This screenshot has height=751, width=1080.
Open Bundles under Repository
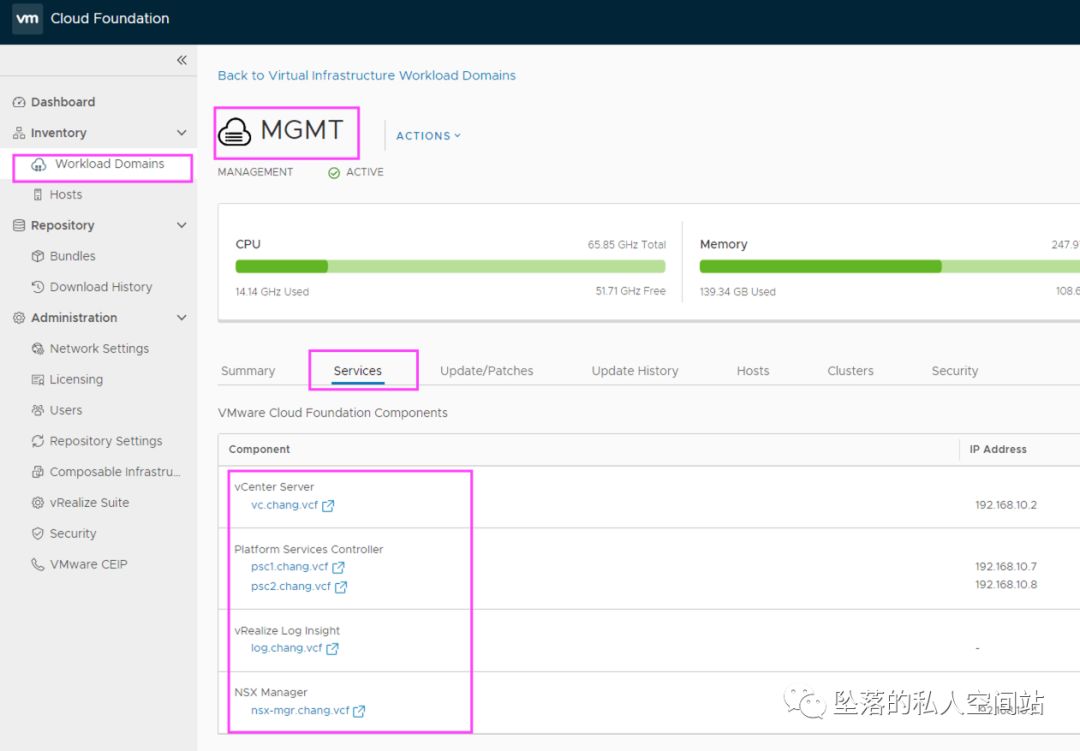[x=72, y=256]
